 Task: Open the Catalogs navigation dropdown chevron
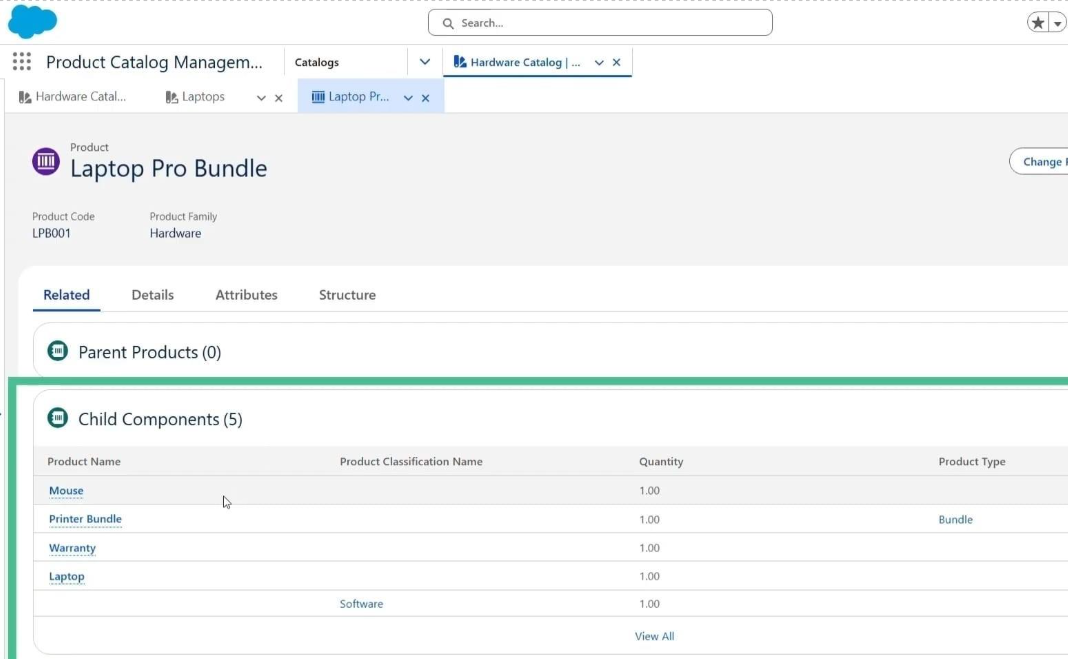click(x=425, y=62)
